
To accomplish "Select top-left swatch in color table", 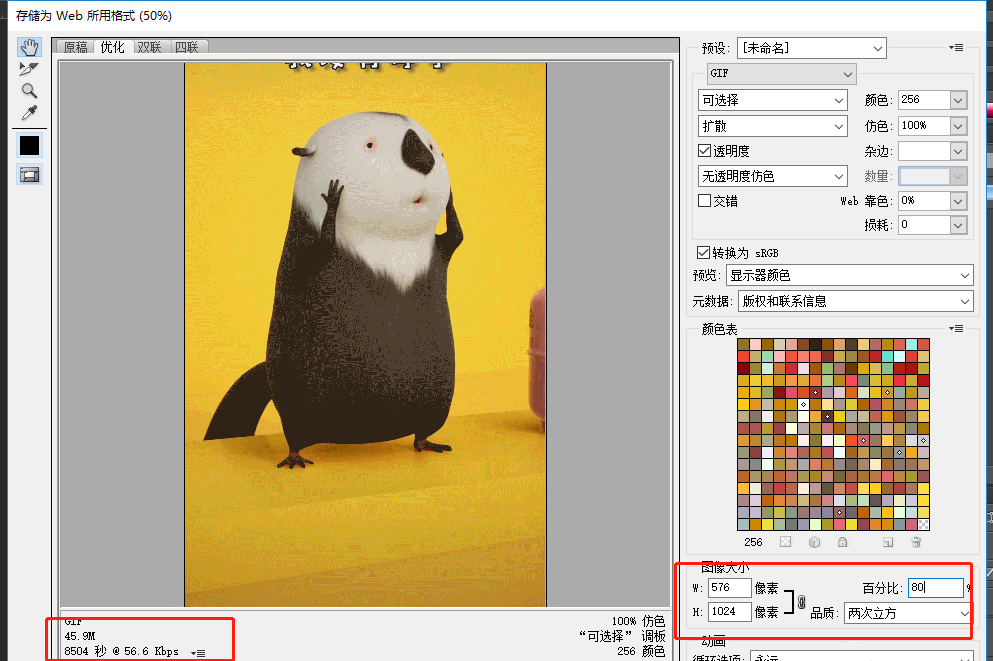I will click(743, 344).
